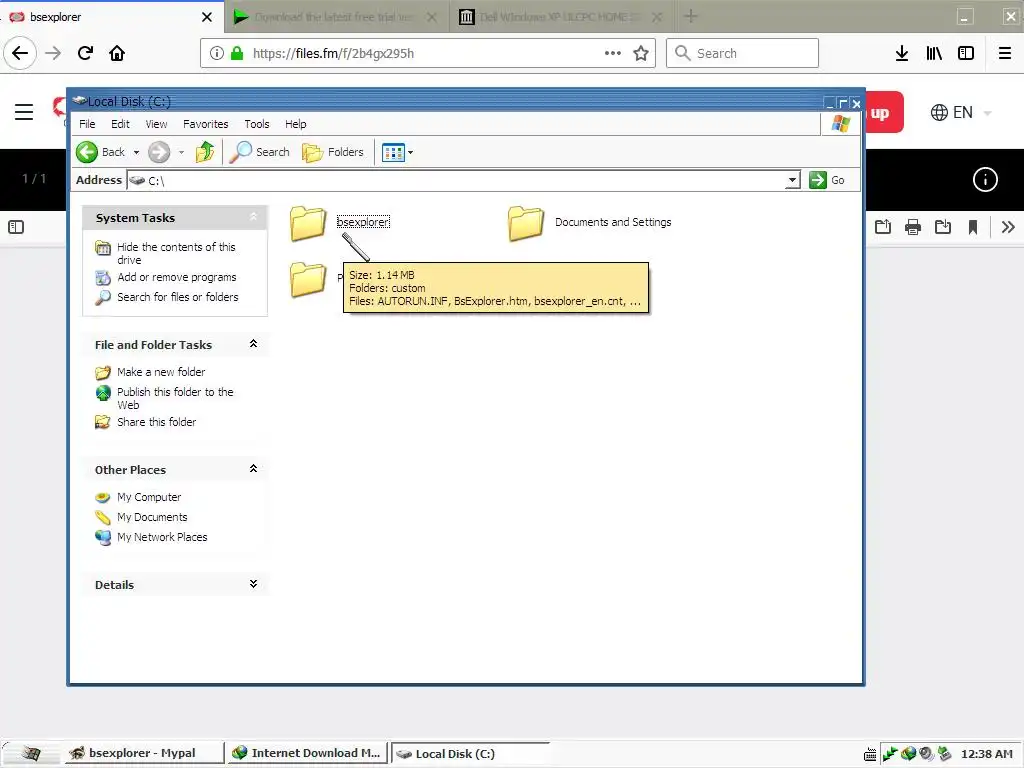The width and height of the screenshot is (1024, 768).
Task: Bookmark this page with the star icon
Action: click(x=641, y=54)
